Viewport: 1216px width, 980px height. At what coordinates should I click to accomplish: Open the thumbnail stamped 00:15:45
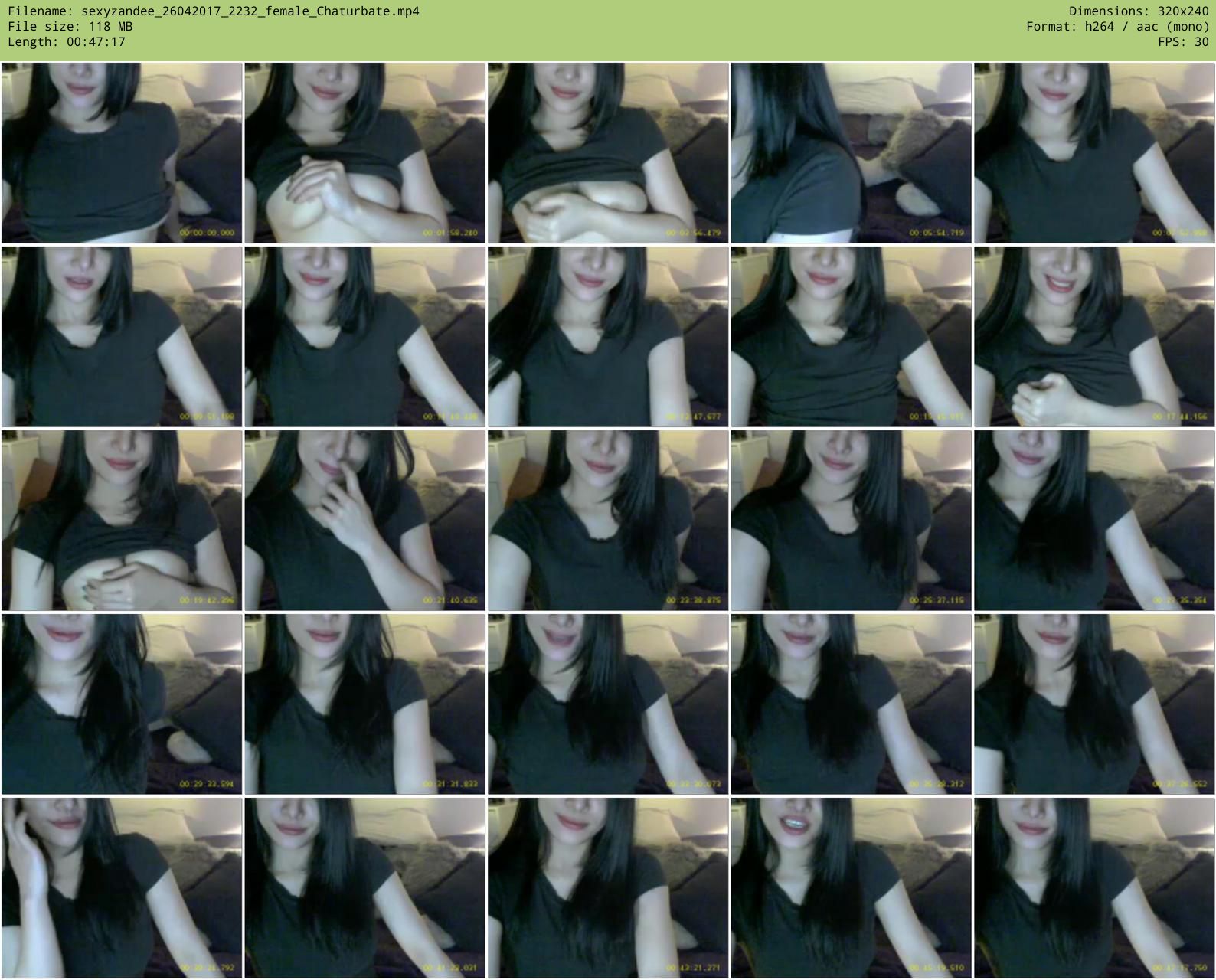point(852,337)
